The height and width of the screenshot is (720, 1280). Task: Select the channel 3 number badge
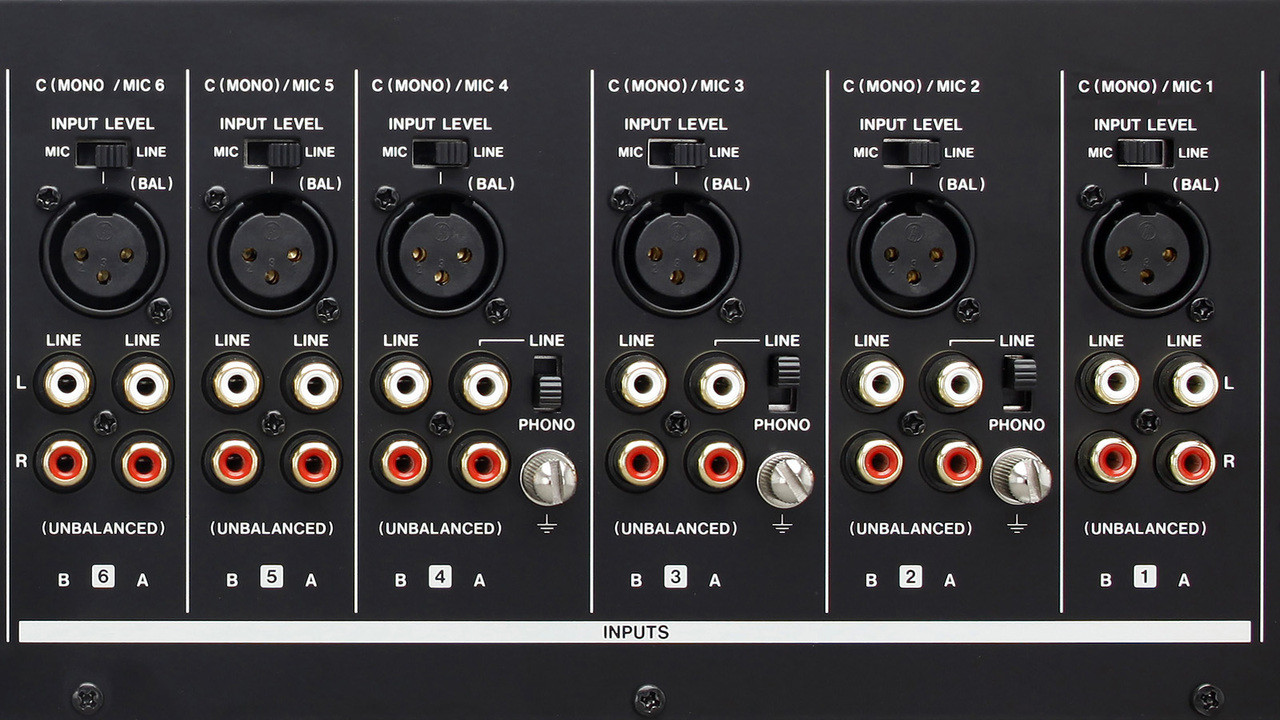click(x=675, y=577)
